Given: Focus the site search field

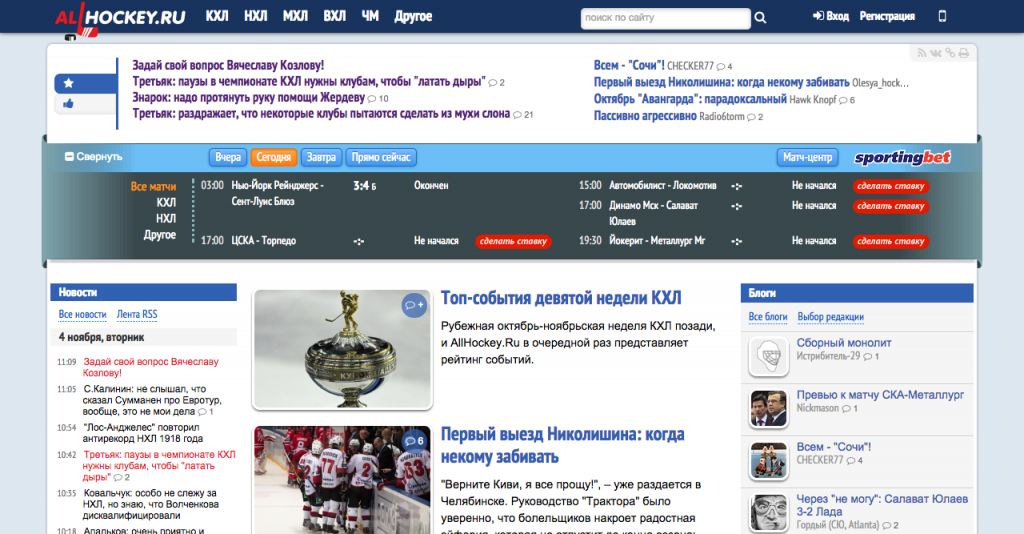Looking at the screenshot, I should [665, 18].
